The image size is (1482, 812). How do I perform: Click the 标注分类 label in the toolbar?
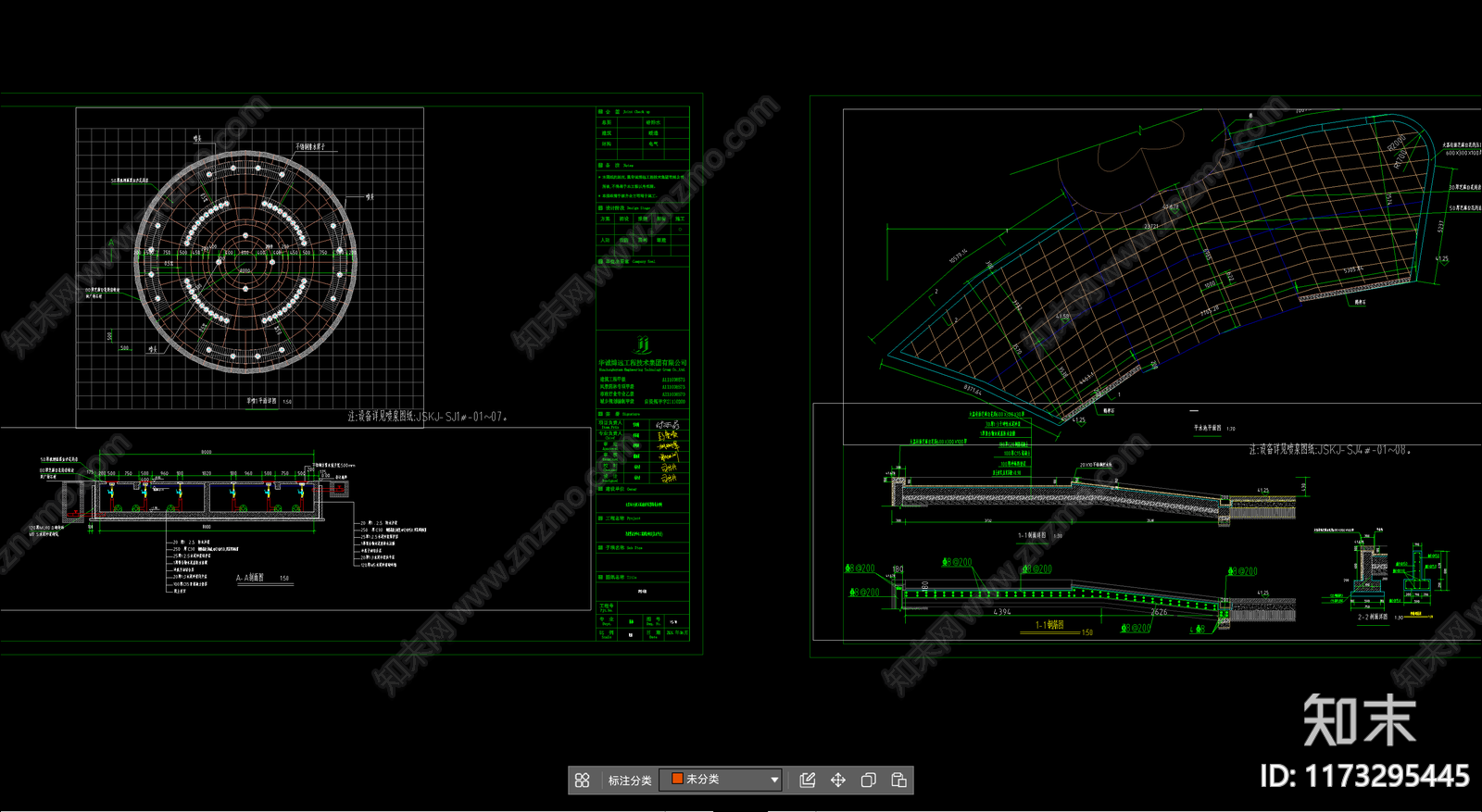click(x=629, y=781)
